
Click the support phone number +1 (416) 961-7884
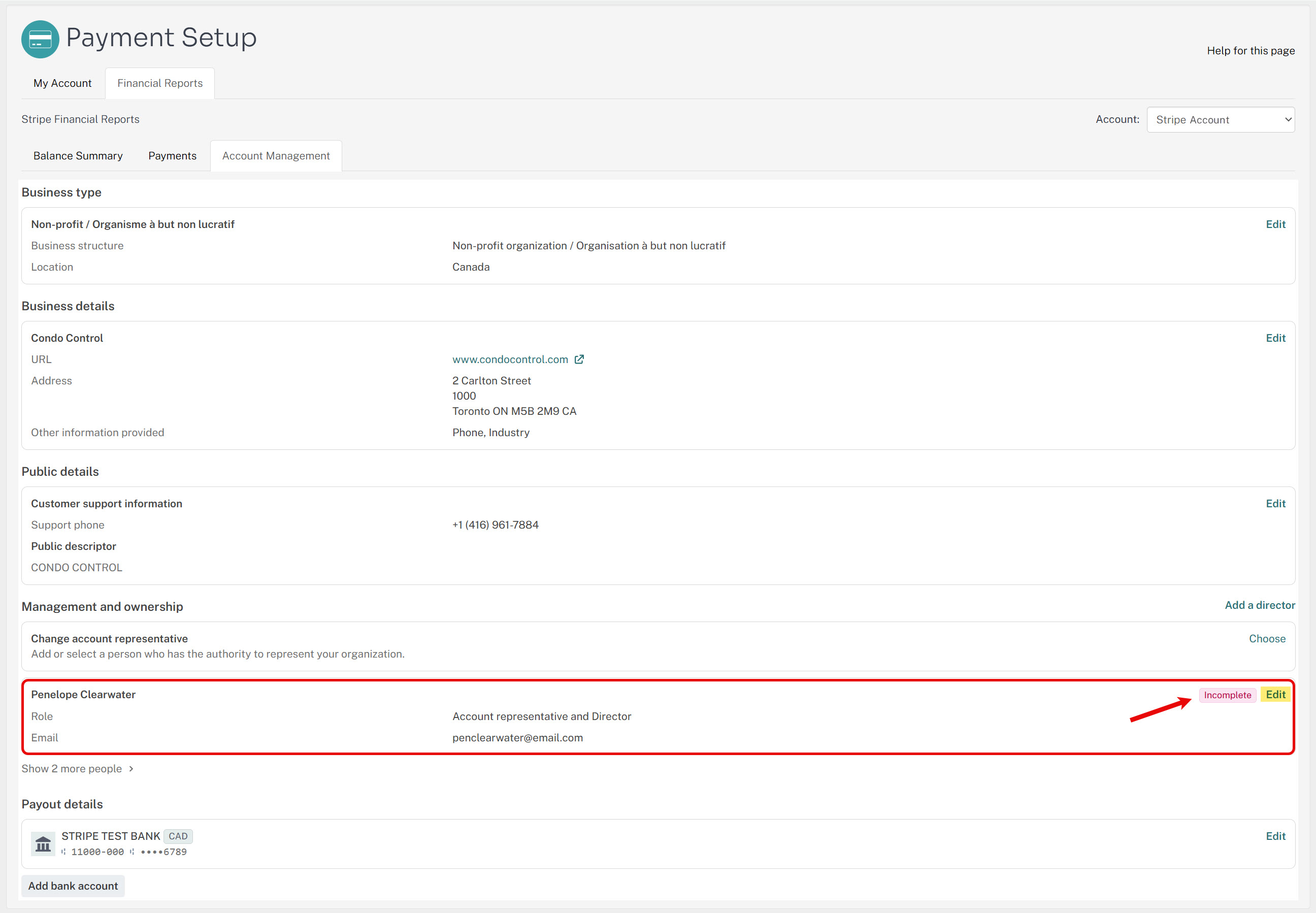tap(496, 525)
